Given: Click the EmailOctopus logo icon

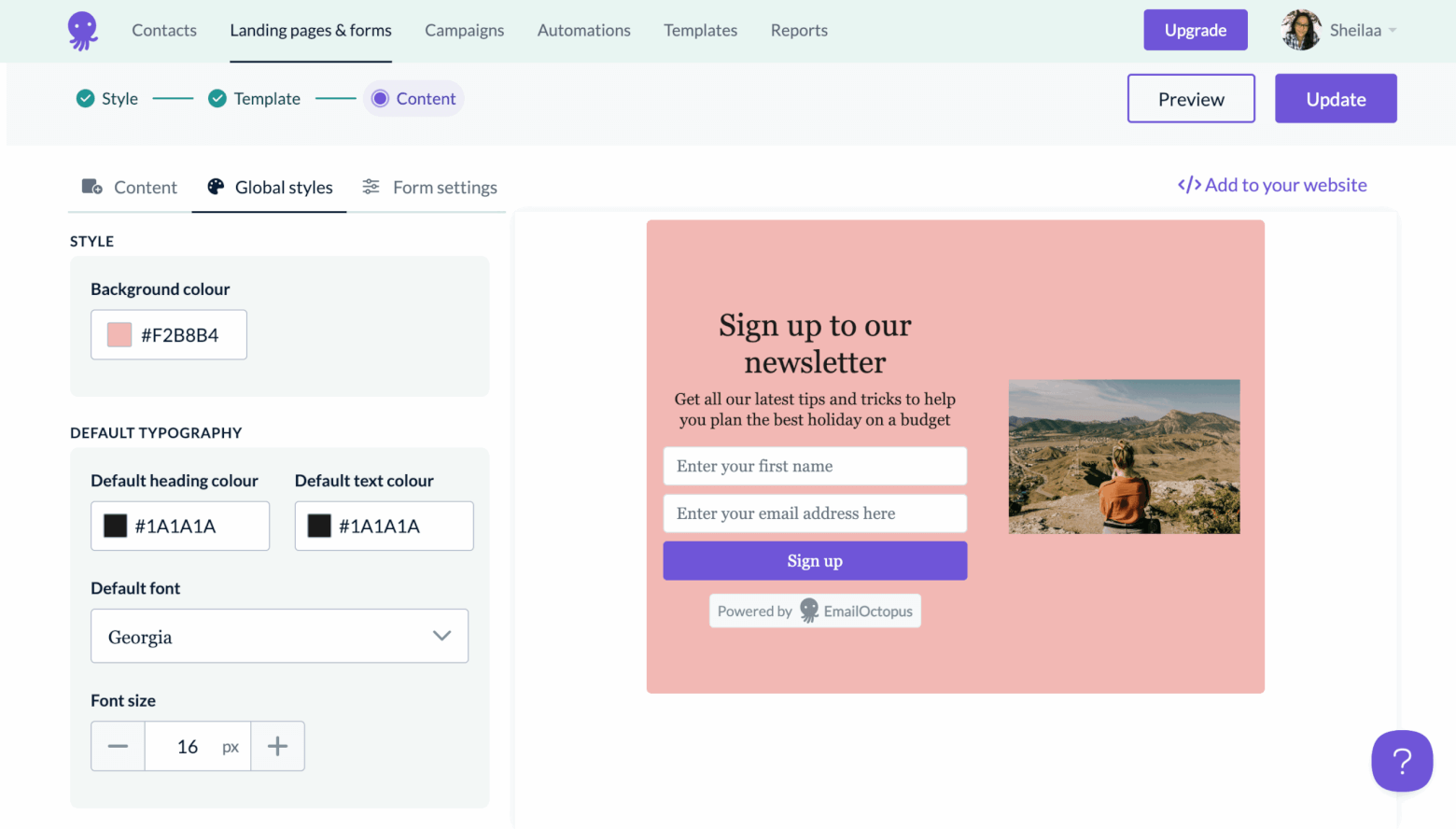Looking at the screenshot, I should pyautogui.click(x=83, y=31).
